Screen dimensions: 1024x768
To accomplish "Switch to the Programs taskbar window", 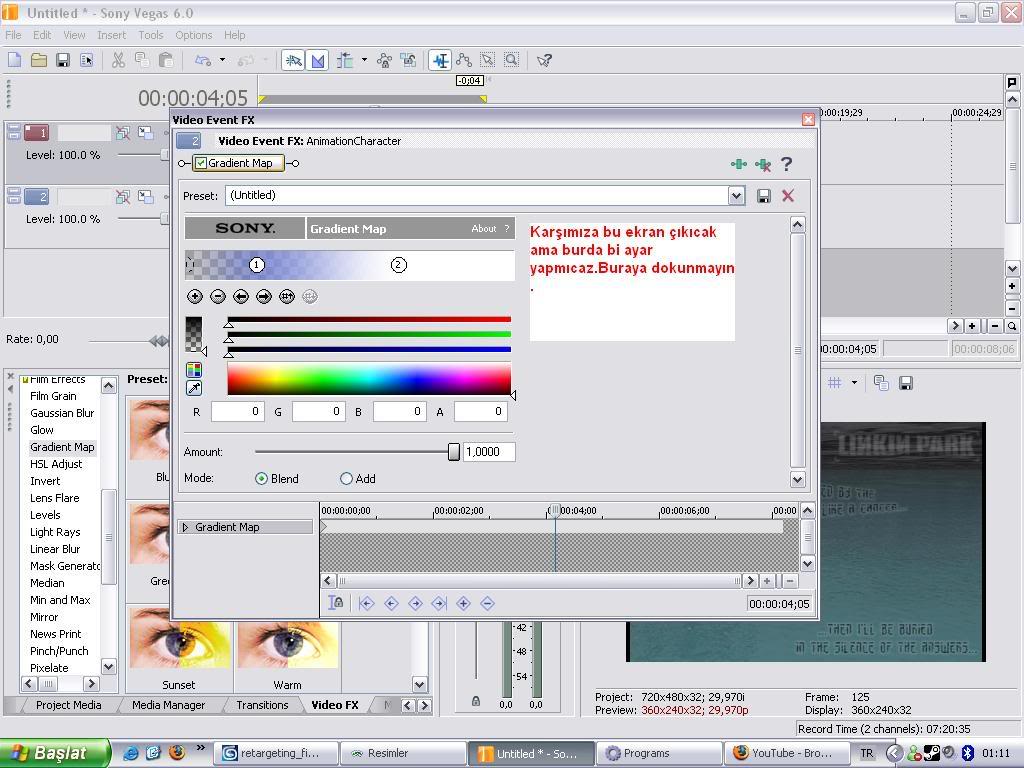I will (660, 754).
